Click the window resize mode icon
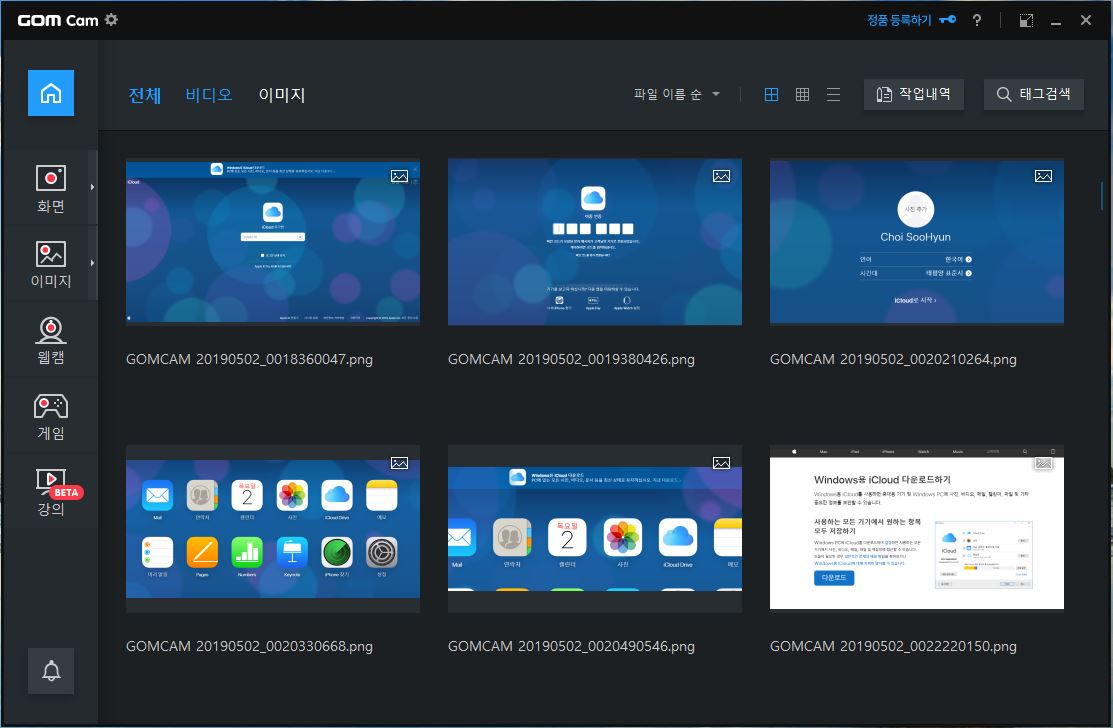 pyautogui.click(x=1026, y=21)
